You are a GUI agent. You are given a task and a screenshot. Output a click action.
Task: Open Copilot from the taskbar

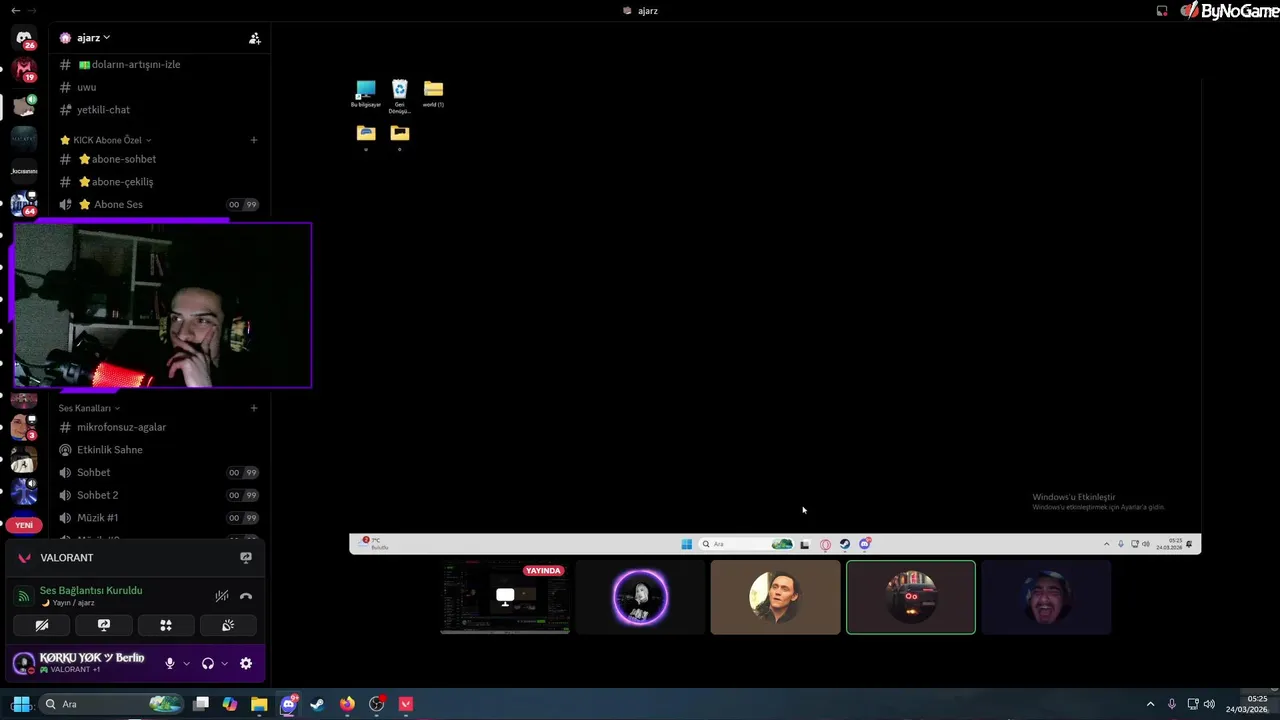click(x=230, y=704)
